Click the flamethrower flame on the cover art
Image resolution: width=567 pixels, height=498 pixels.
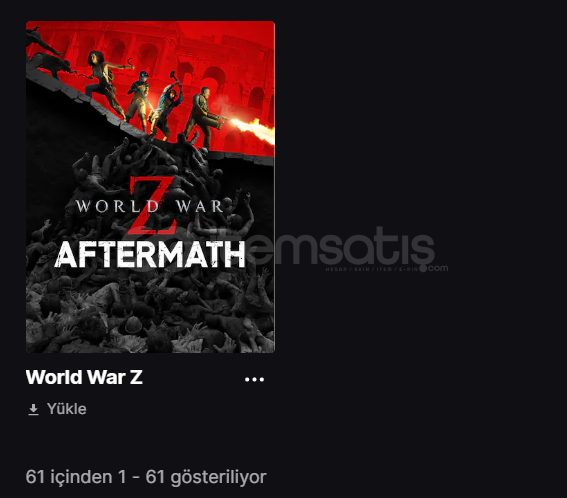pos(253,129)
